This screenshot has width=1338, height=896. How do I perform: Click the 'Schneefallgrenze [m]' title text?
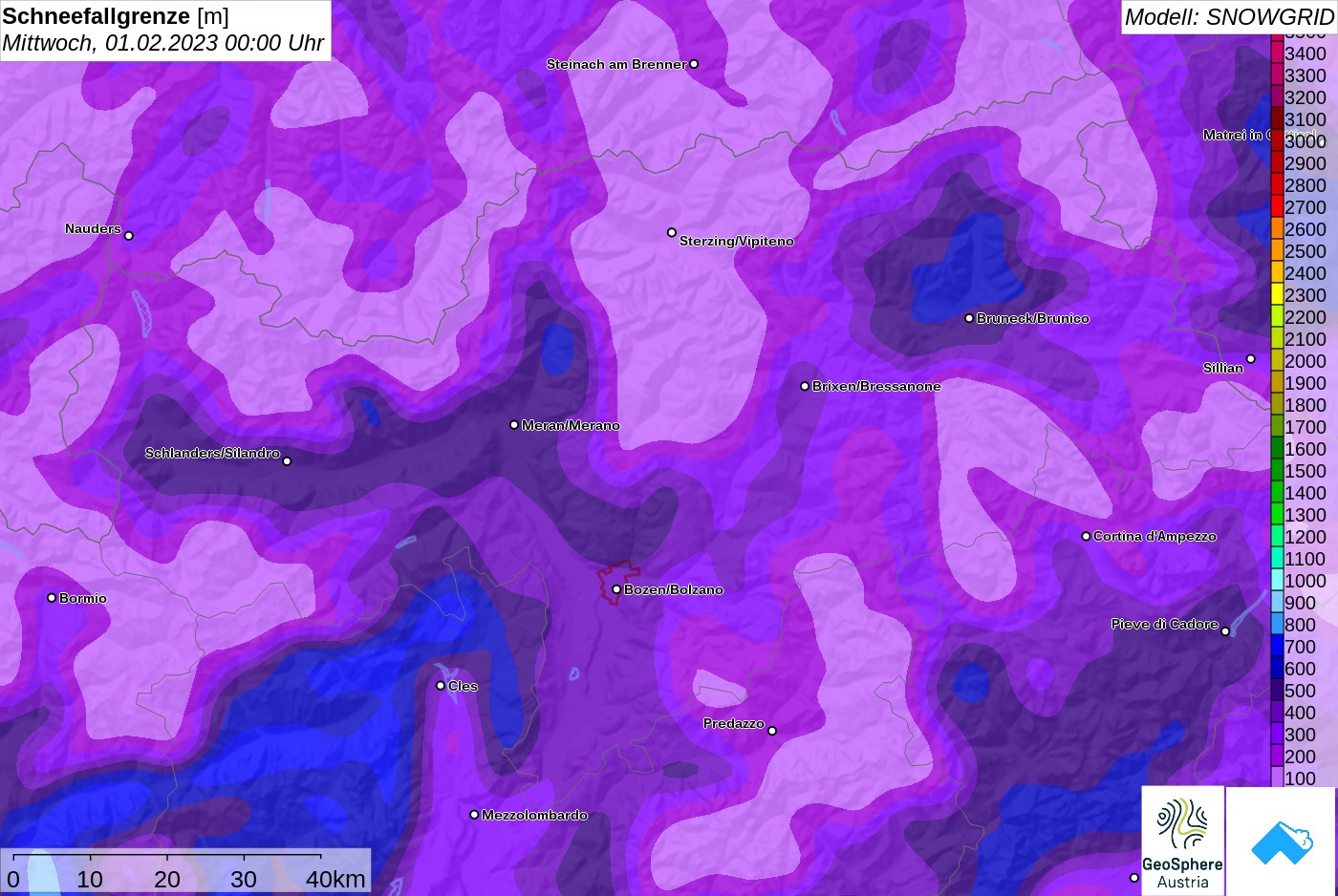[x=116, y=16]
